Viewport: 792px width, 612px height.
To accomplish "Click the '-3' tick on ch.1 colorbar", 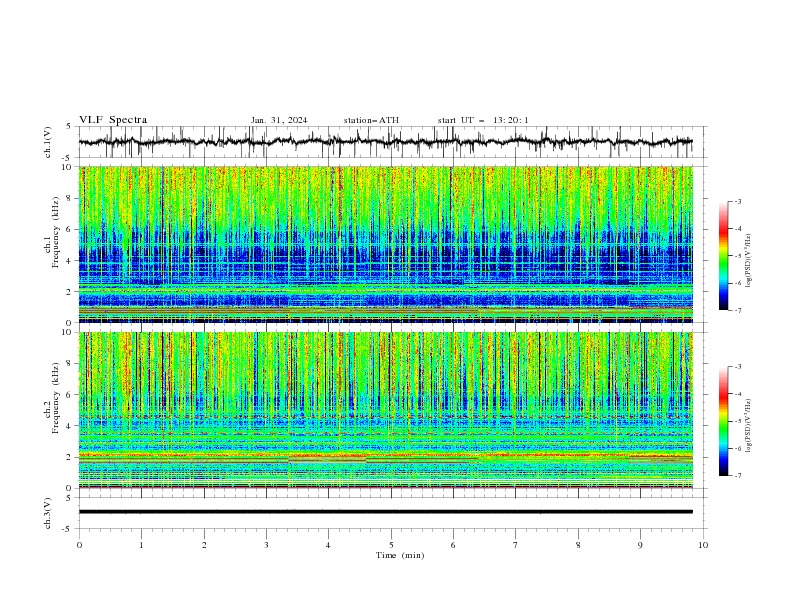I will click(x=737, y=201).
